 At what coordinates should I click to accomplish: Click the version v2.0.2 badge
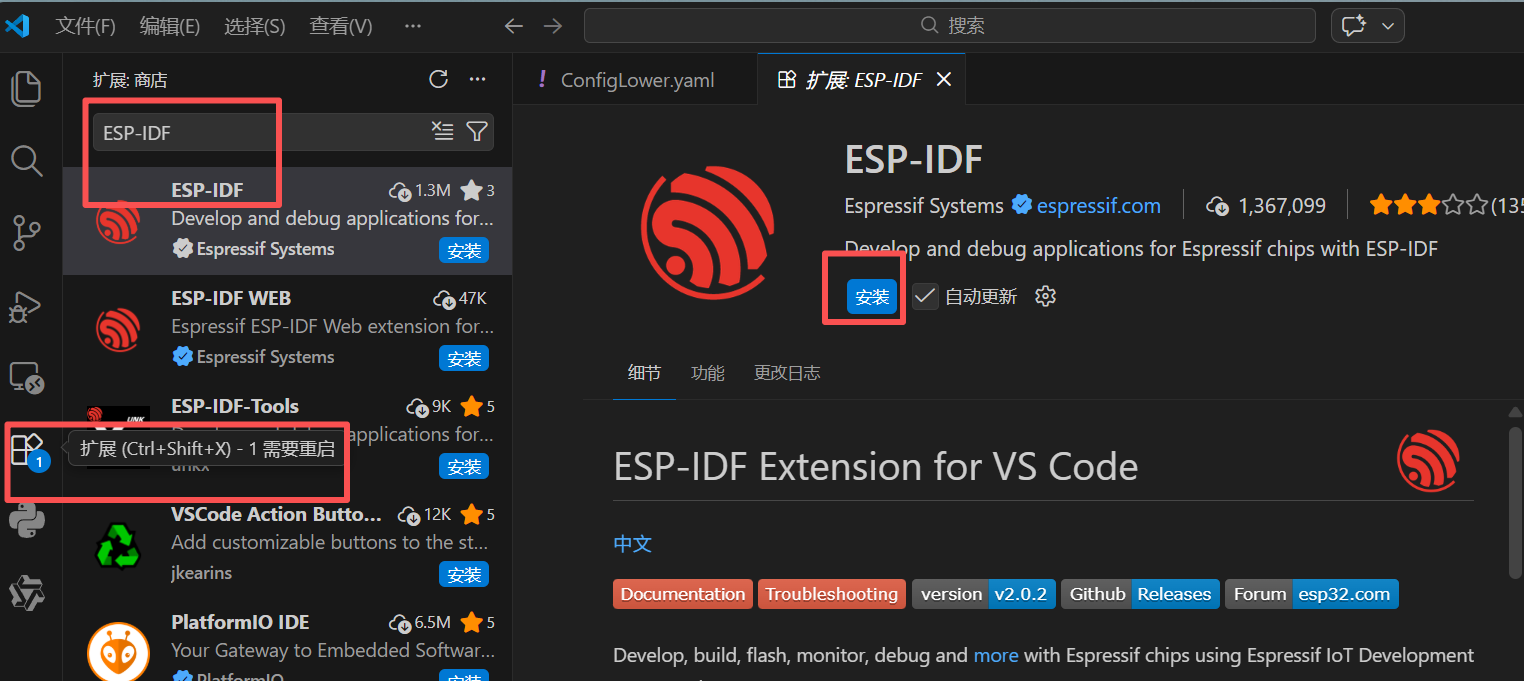(x=983, y=594)
